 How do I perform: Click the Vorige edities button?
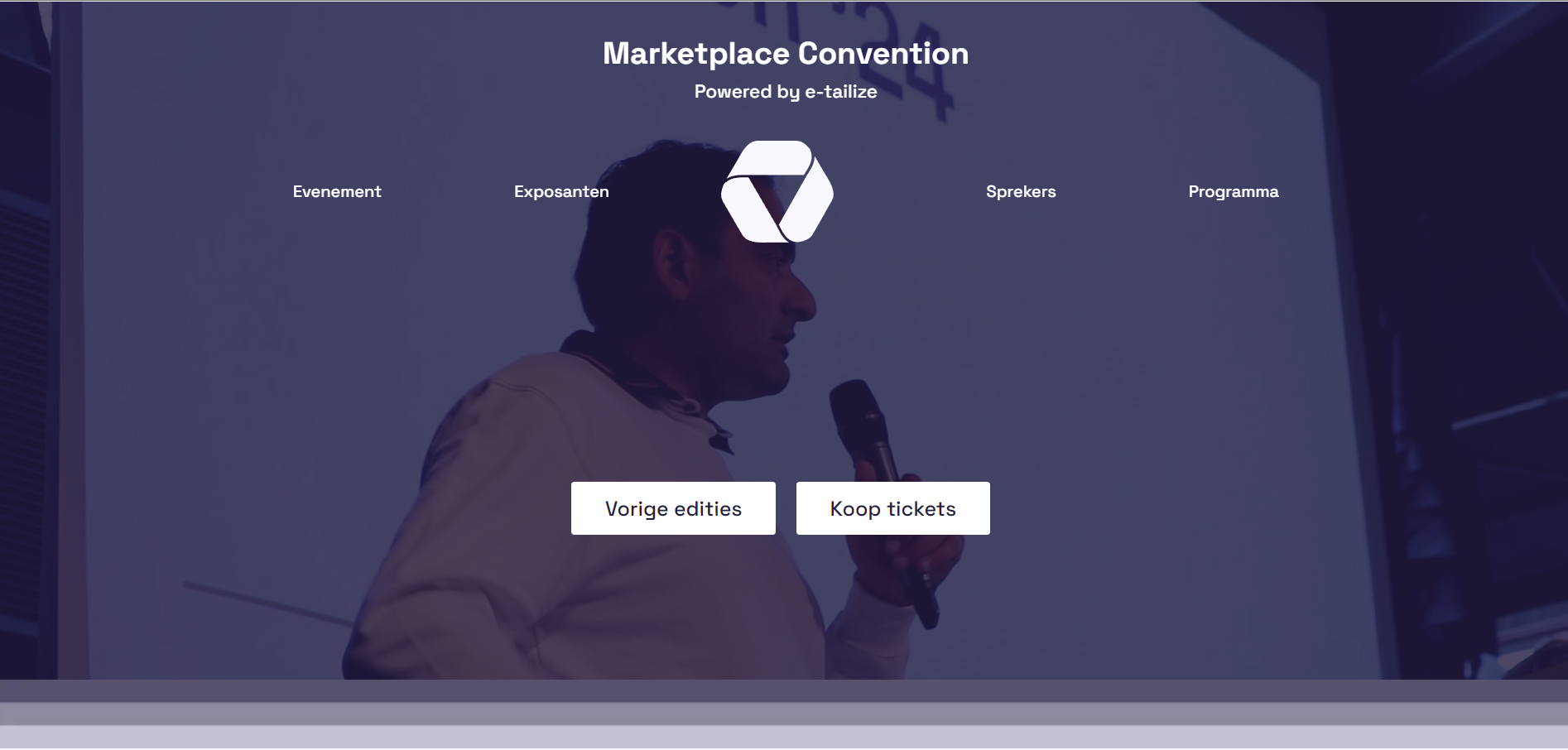[673, 508]
